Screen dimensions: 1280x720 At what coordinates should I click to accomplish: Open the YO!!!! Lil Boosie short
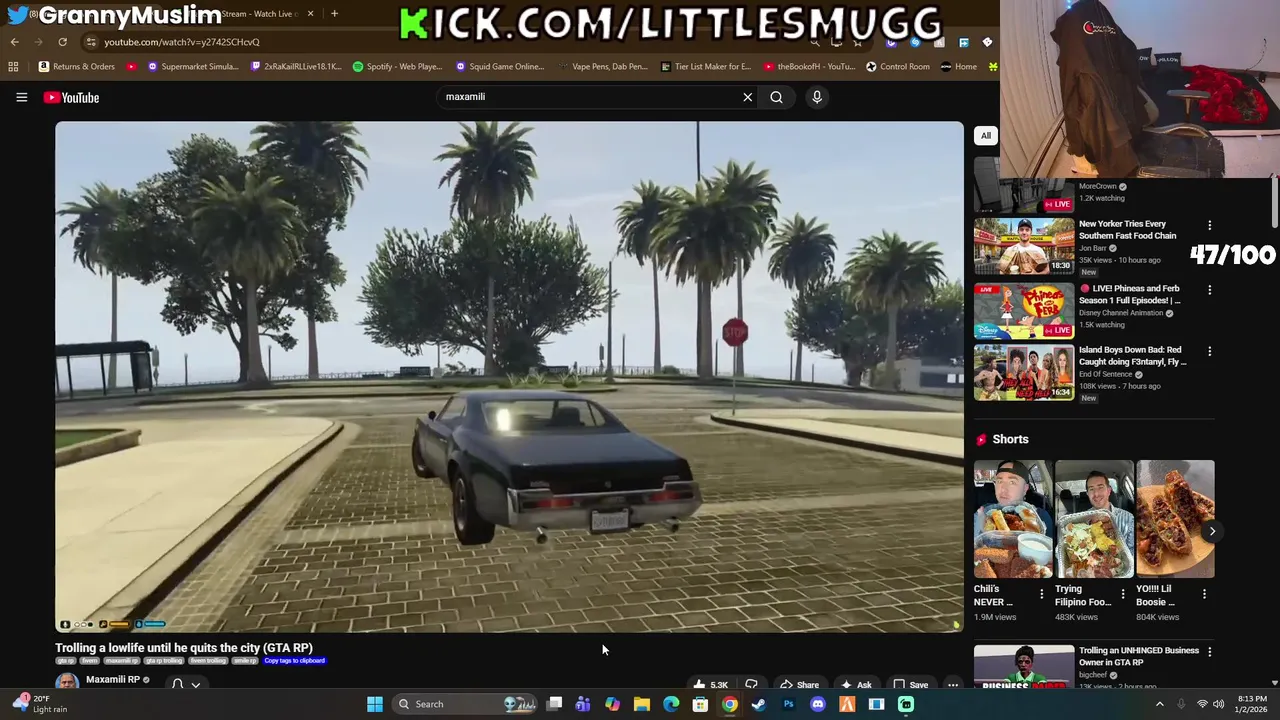[x=1175, y=519]
